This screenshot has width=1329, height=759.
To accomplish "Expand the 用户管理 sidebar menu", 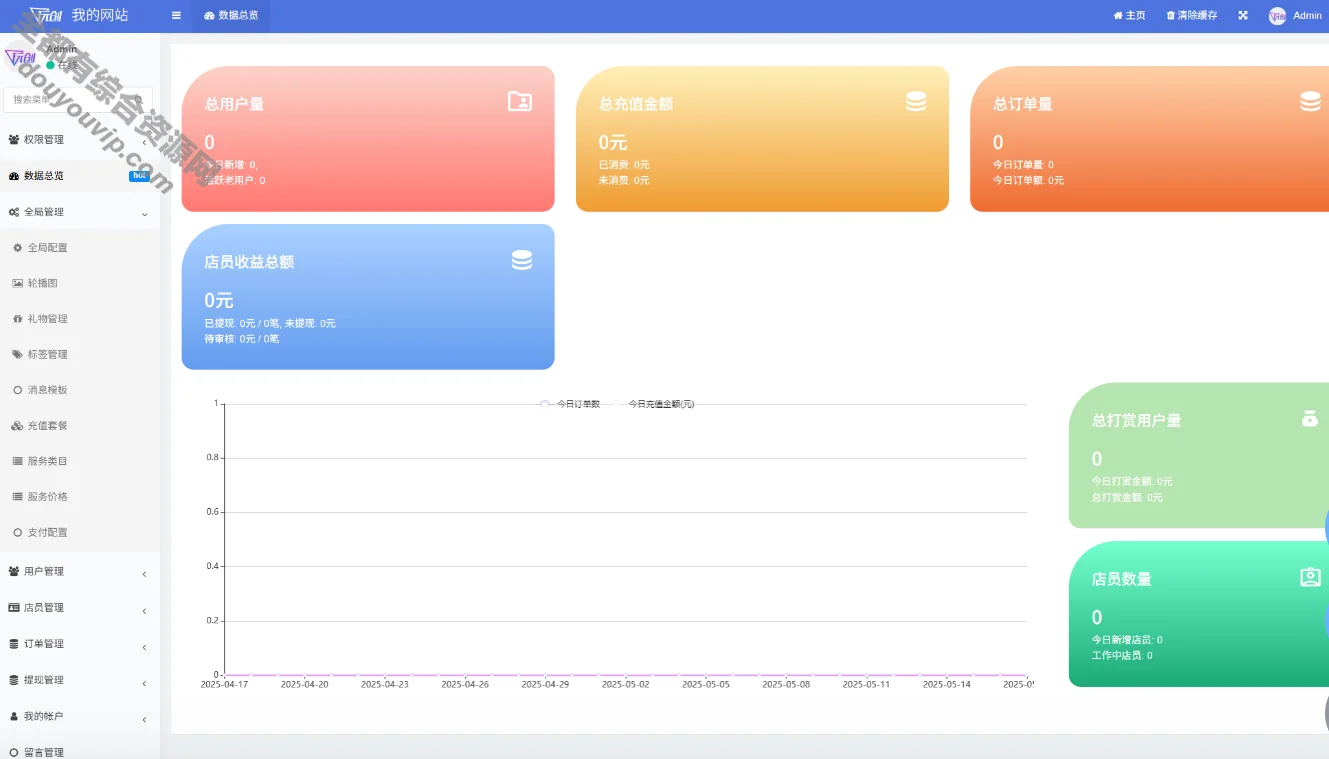I will (78, 572).
